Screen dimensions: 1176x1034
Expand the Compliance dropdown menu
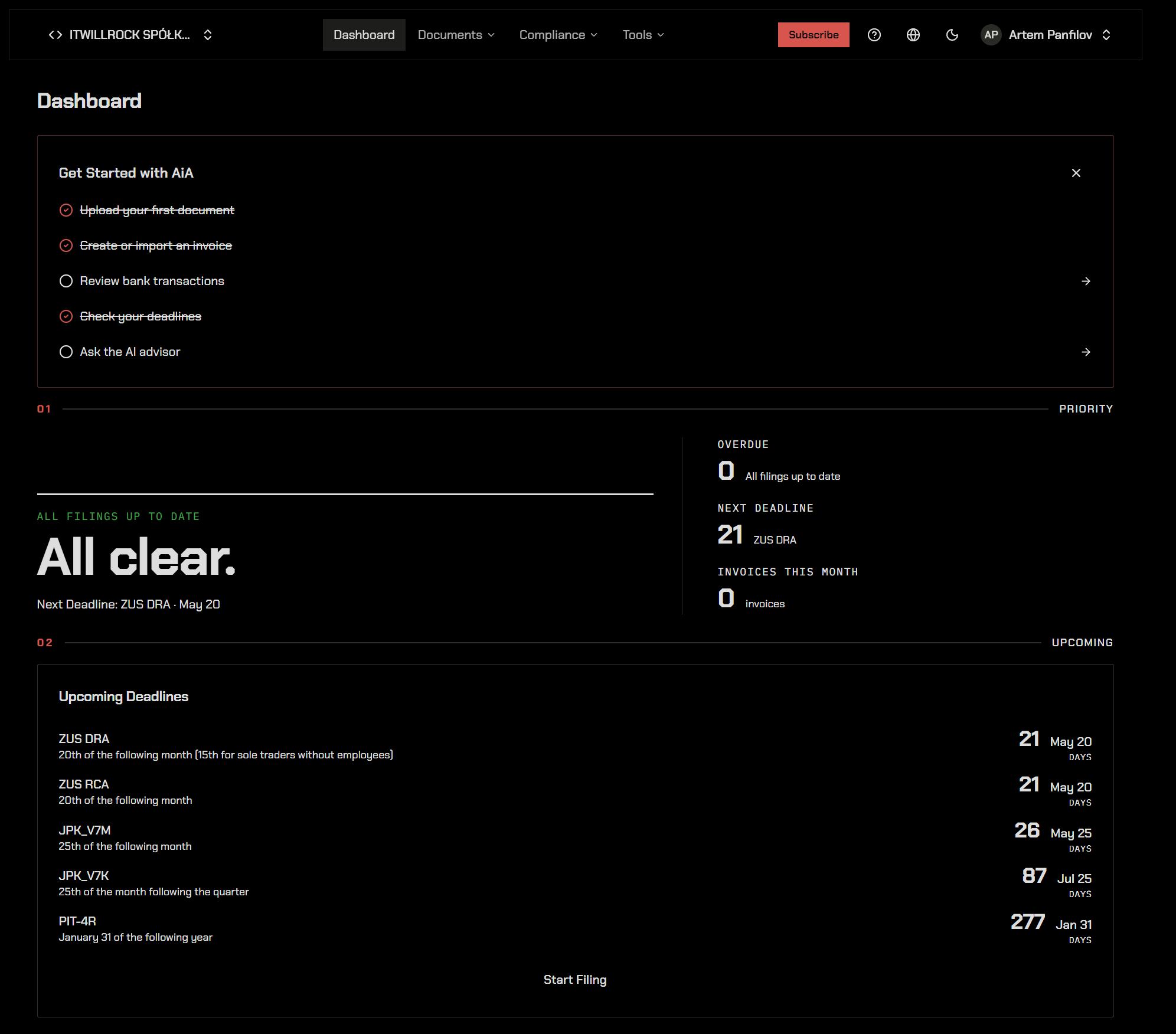pos(558,35)
